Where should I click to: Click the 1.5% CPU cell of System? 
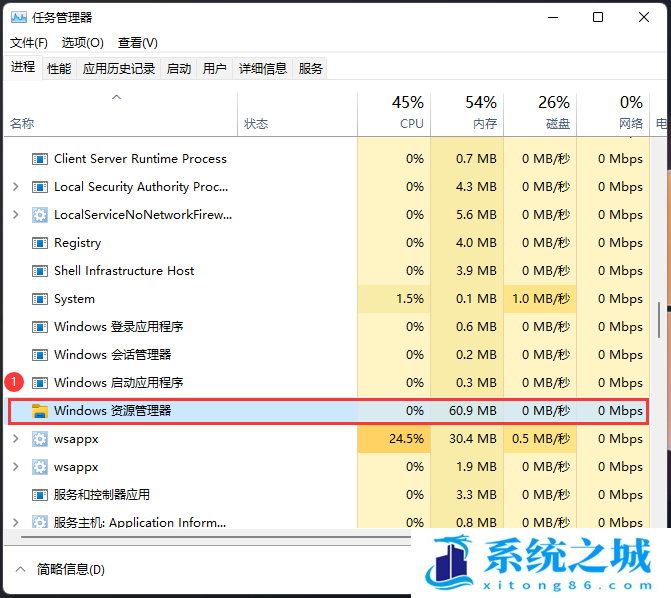point(394,299)
